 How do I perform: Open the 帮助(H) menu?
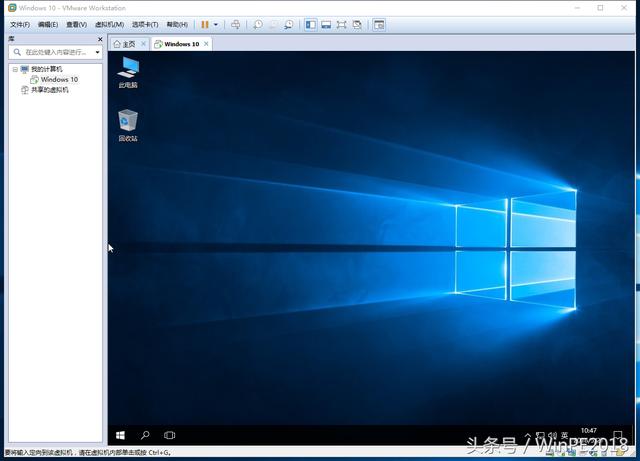177,24
